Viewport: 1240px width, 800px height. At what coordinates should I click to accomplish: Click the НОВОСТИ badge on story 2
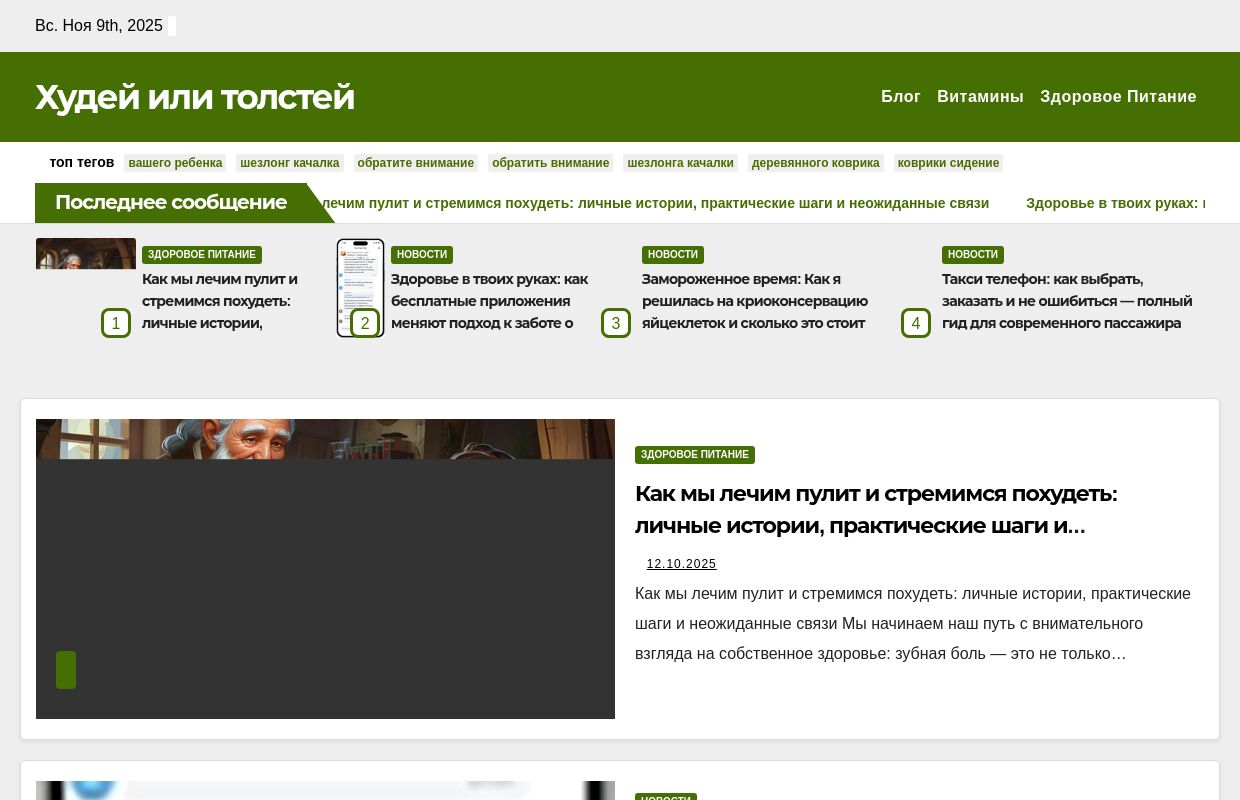point(422,254)
